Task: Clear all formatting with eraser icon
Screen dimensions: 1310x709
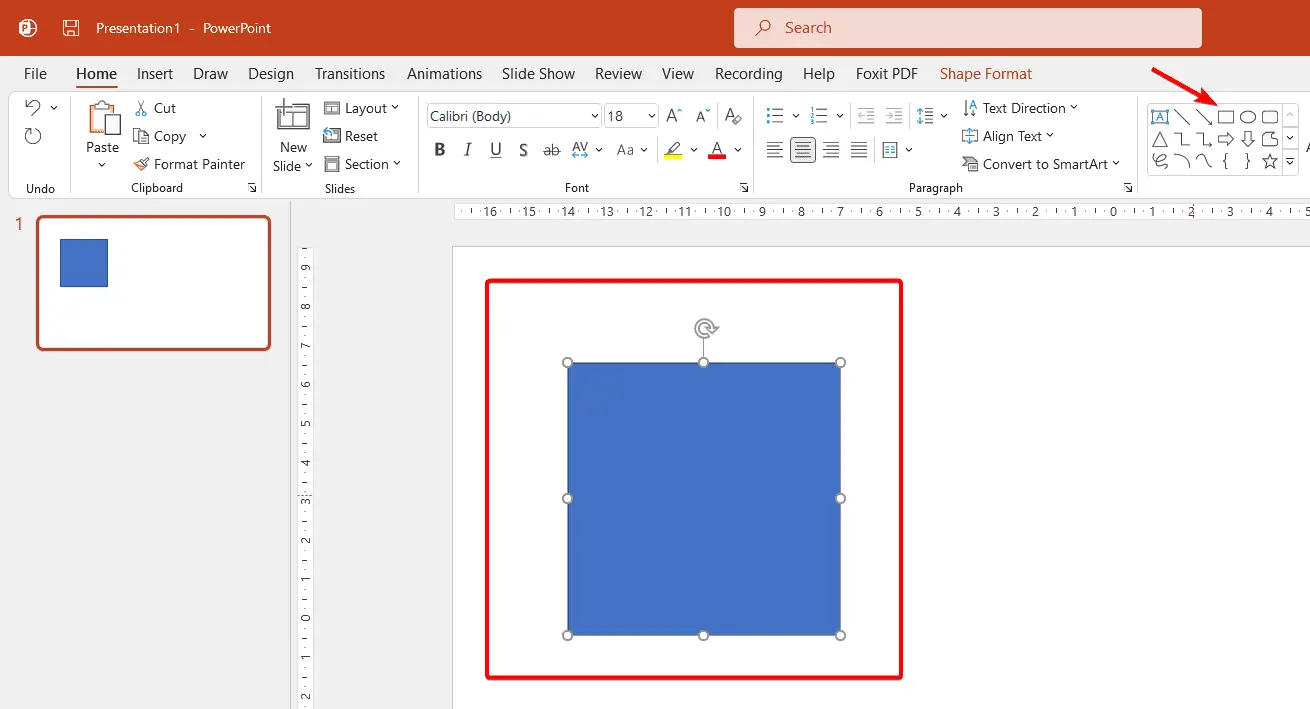Action: tap(733, 116)
